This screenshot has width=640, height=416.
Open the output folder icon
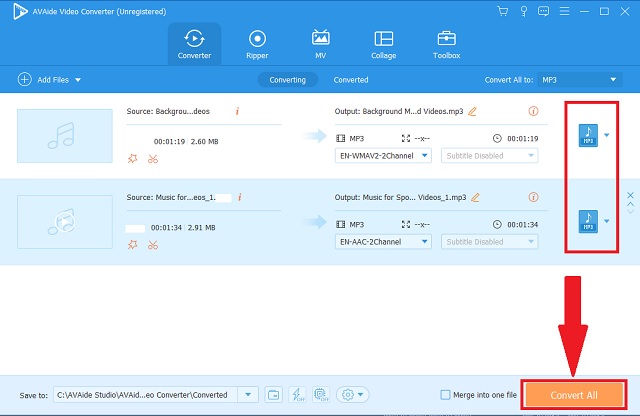(x=273, y=395)
